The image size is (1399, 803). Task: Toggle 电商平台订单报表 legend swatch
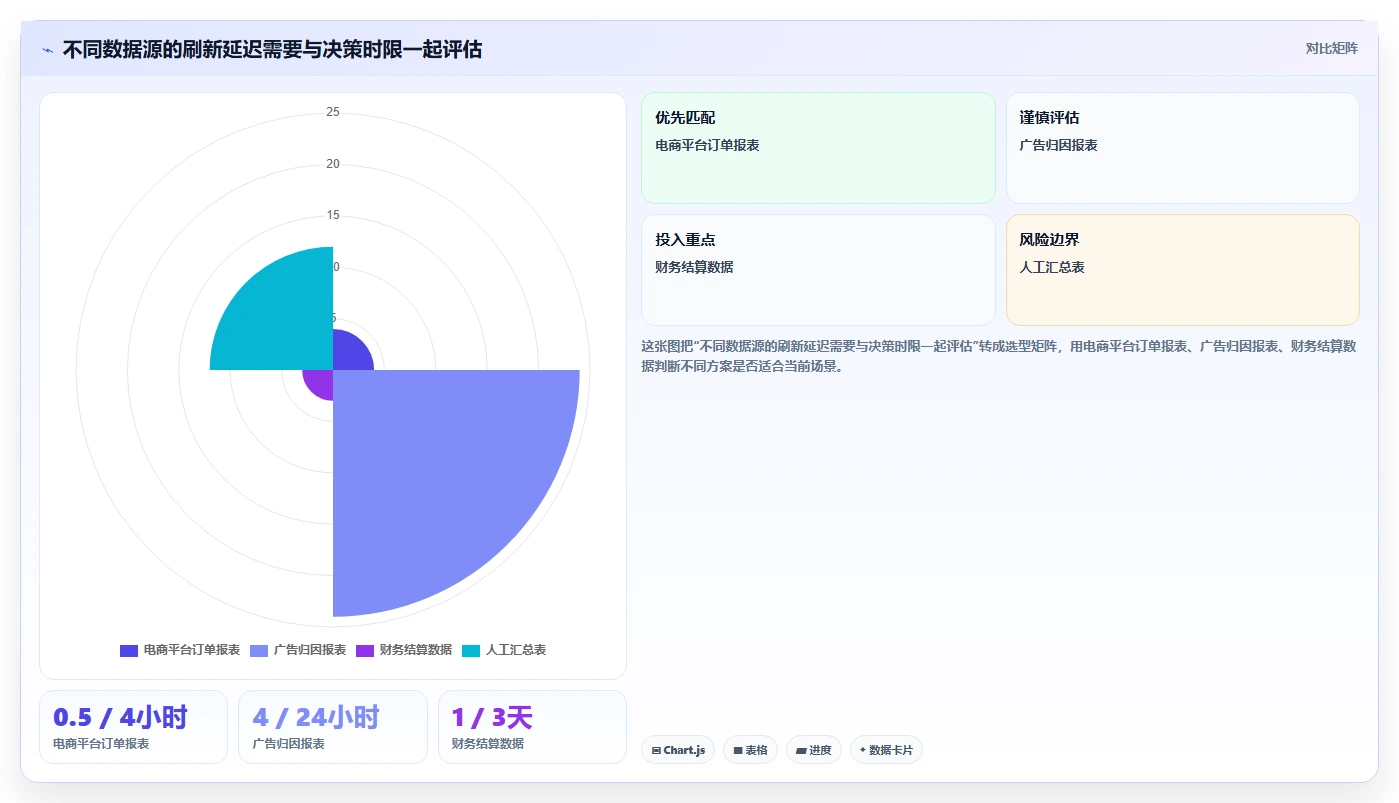(x=129, y=650)
